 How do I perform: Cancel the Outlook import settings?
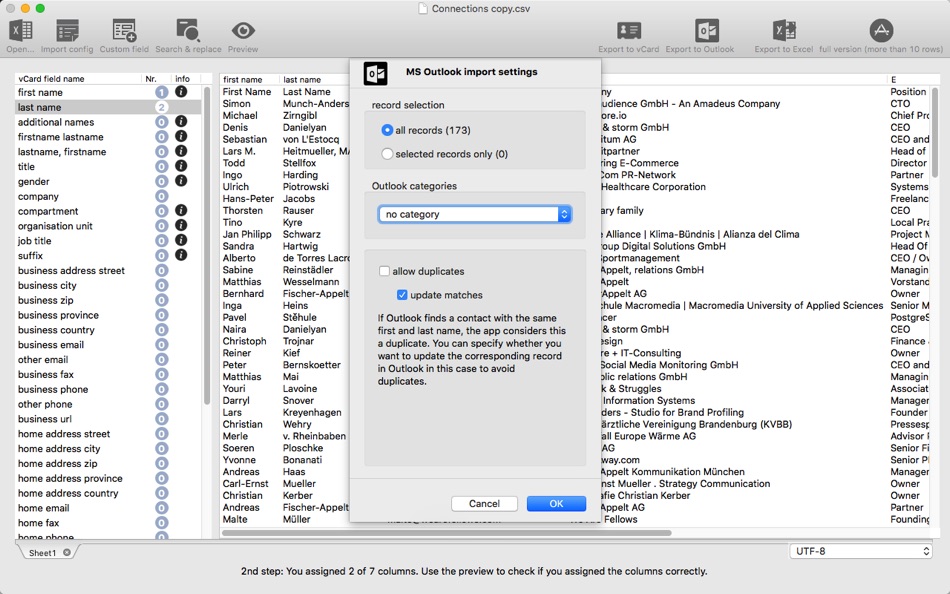(x=484, y=504)
